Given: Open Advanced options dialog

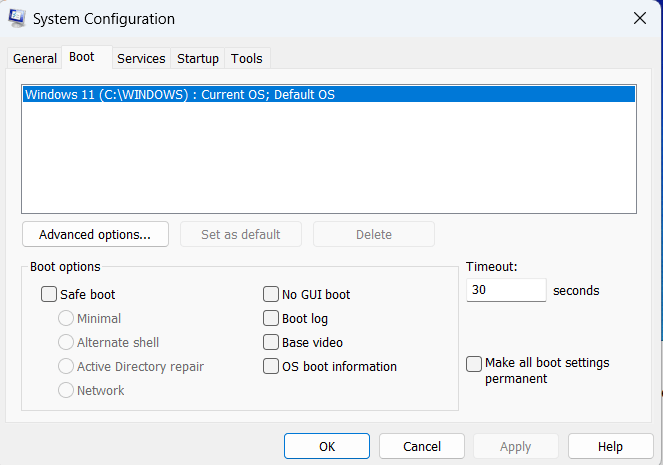Looking at the screenshot, I should point(95,234).
